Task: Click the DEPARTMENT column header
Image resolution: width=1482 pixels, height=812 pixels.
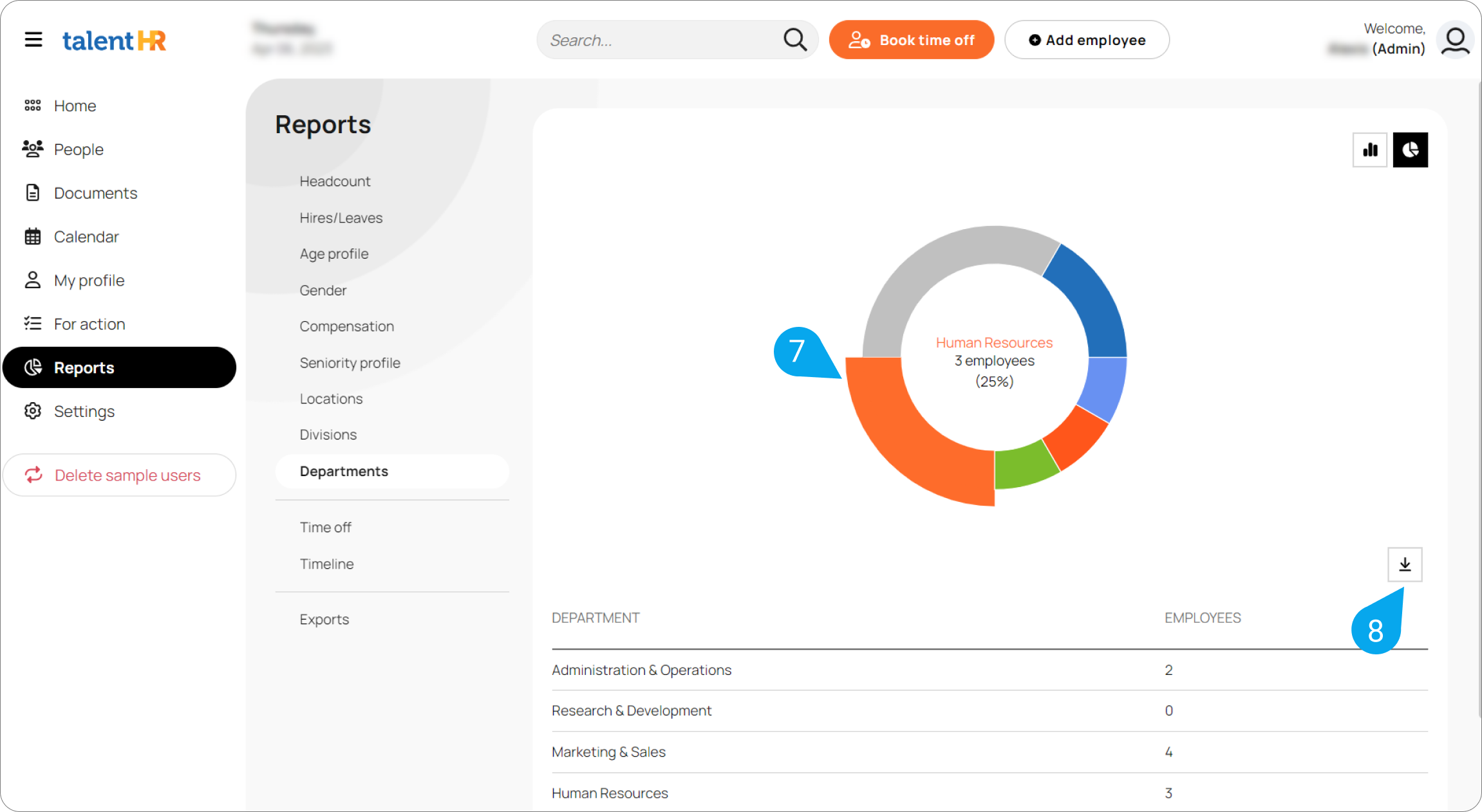Action: [x=596, y=618]
